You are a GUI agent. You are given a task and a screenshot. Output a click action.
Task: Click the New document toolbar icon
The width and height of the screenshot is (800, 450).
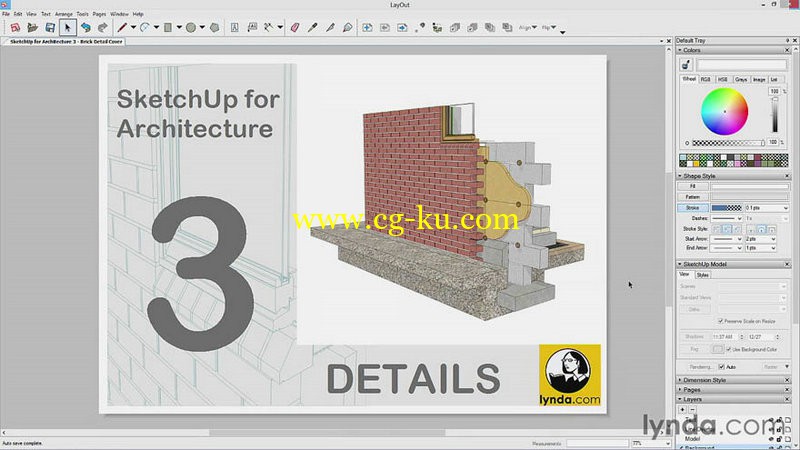pos(15,28)
